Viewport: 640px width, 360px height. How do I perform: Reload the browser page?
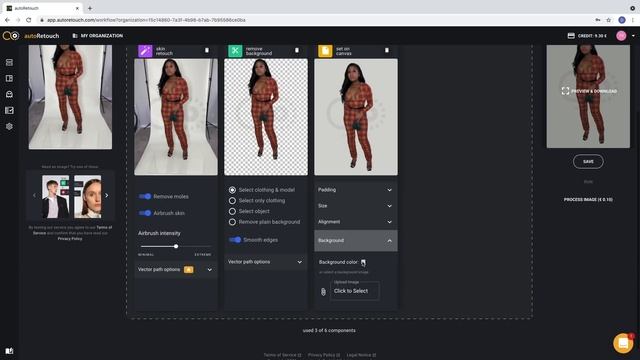pyautogui.click(x=29, y=20)
